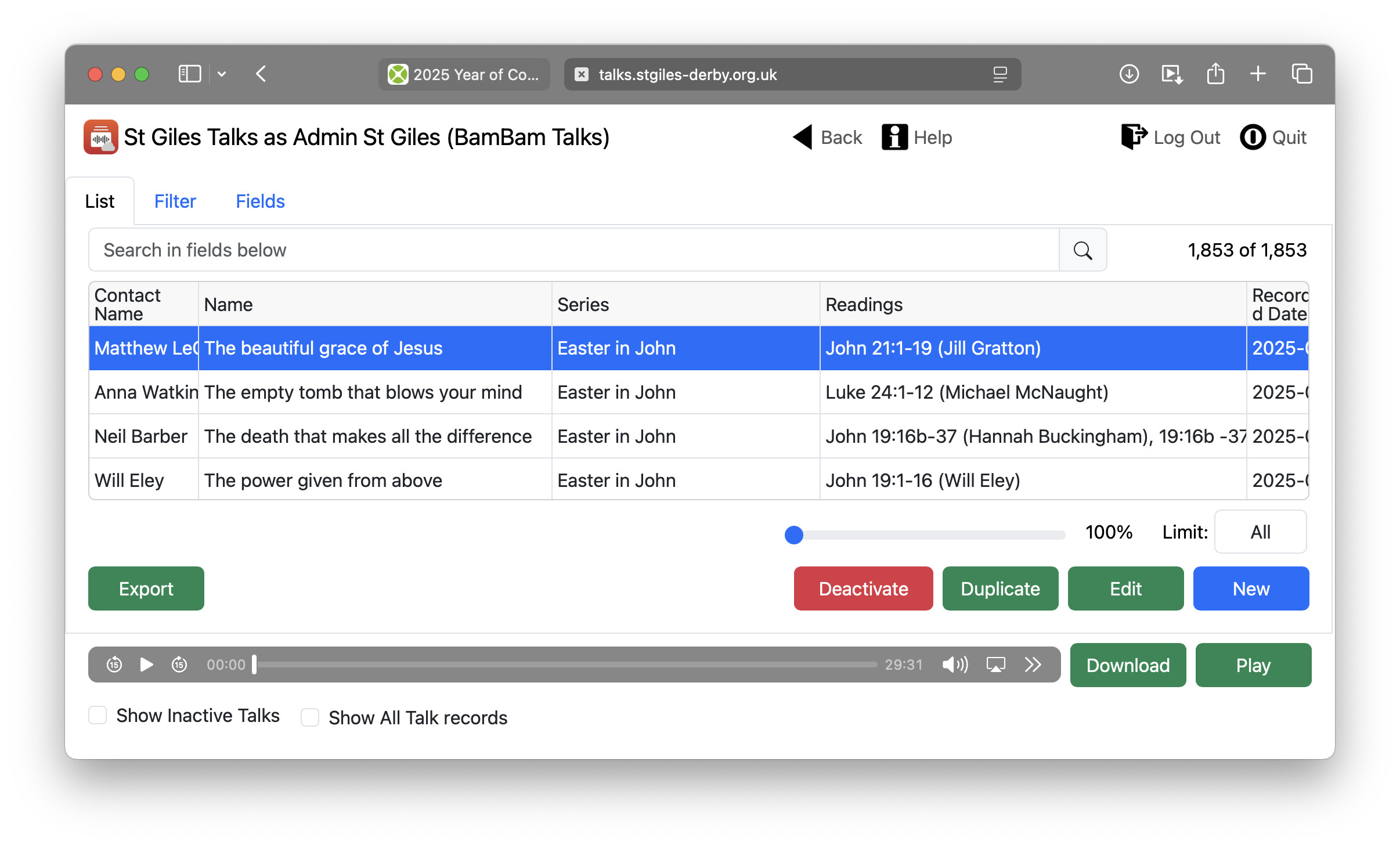Click the Recorded Date column header
The image size is (1400, 845).
click(x=1278, y=304)
